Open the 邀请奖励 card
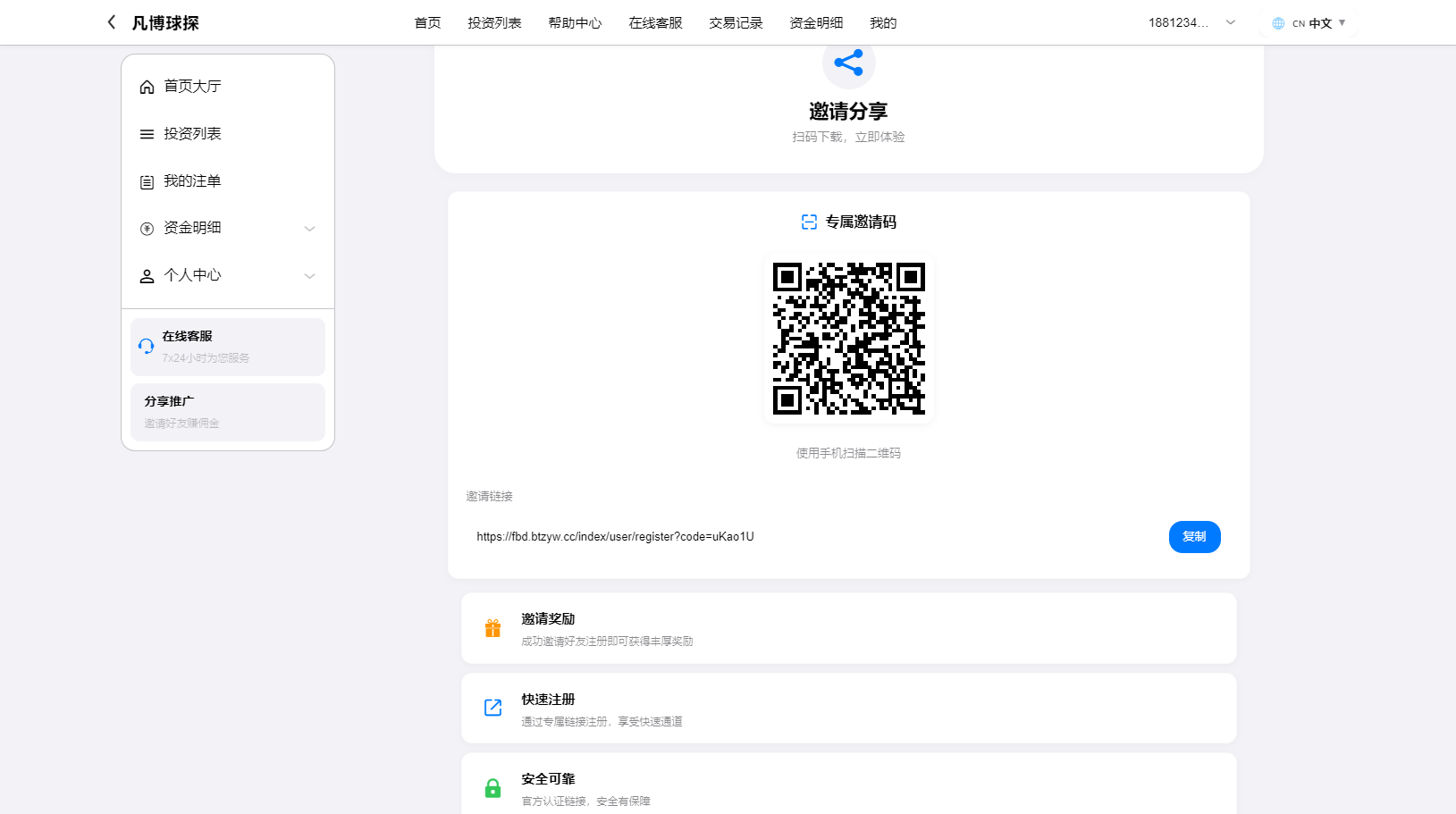Viewport: 1456px width, 814px height. (848, 628)
